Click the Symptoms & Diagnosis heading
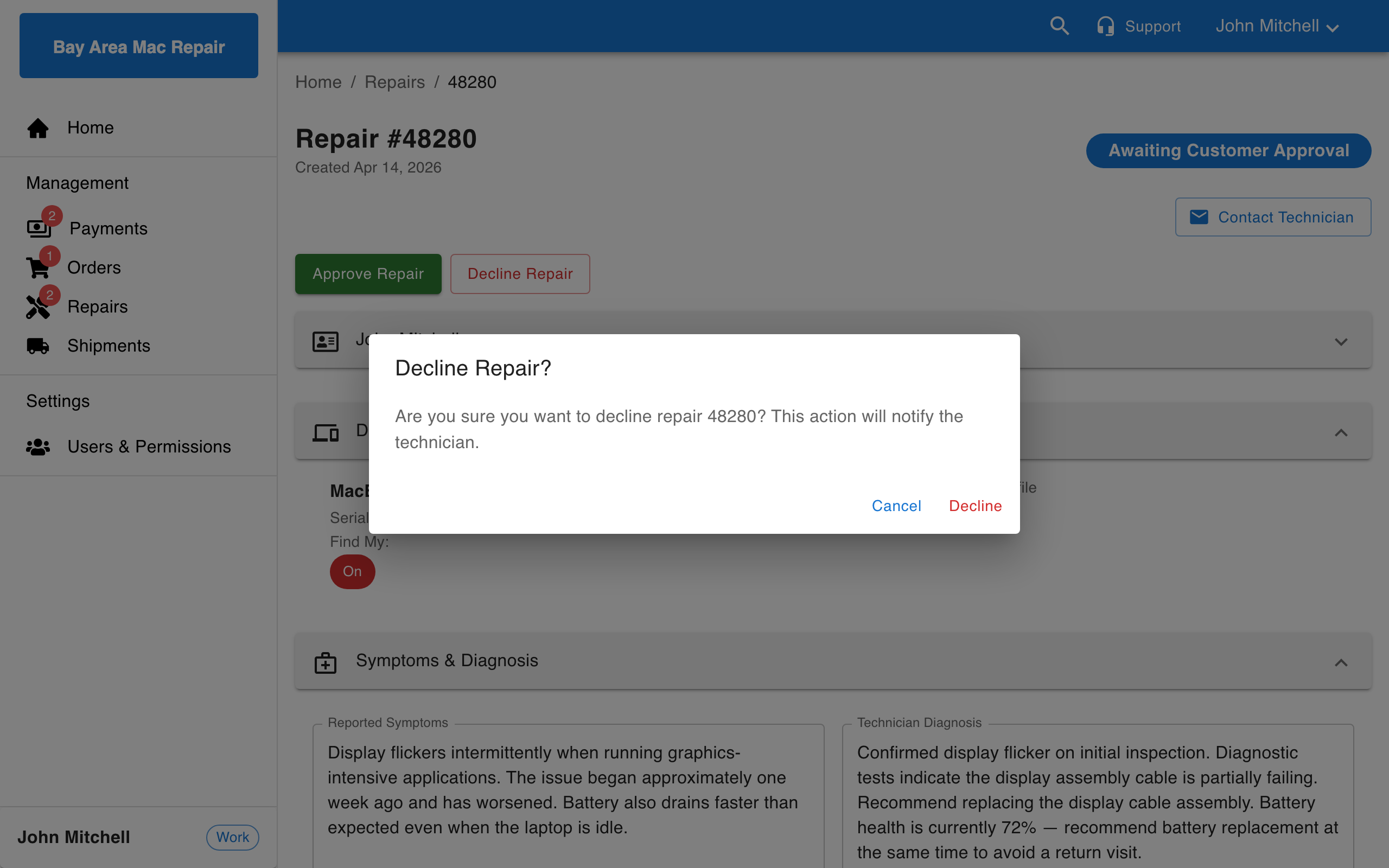Screen dimensions: 1389x868 447,660
